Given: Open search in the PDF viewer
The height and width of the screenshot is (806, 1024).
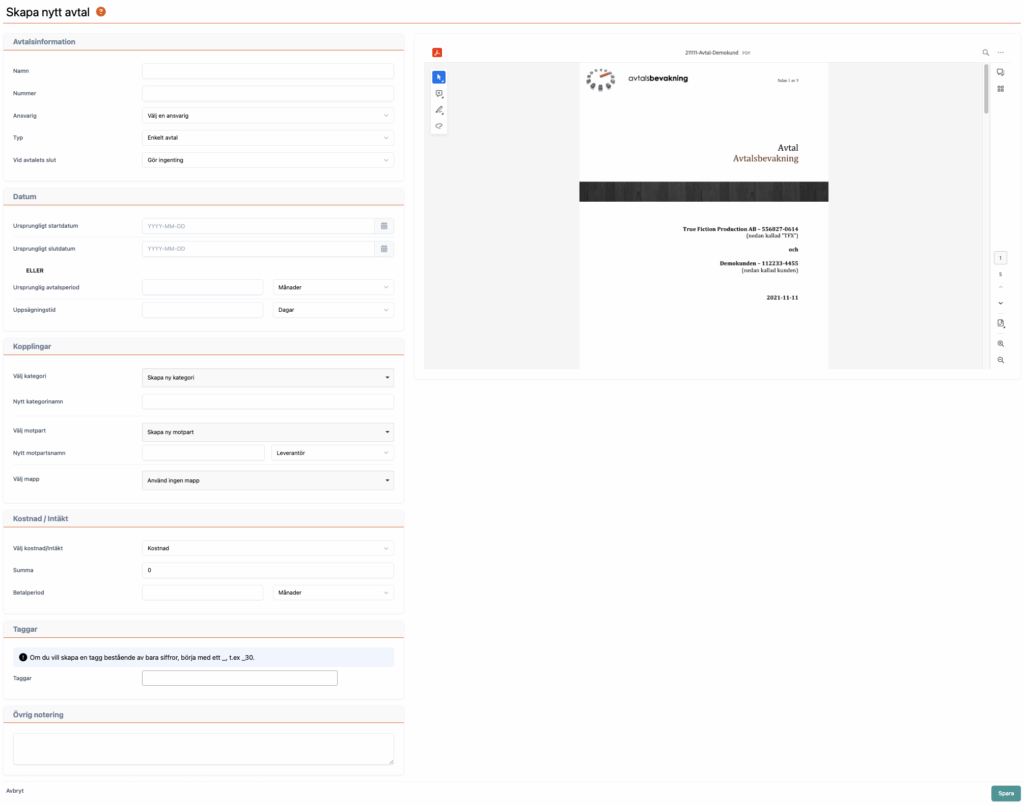Looking at the screenshot, I should pyautogui.click(x=986, y=52).
